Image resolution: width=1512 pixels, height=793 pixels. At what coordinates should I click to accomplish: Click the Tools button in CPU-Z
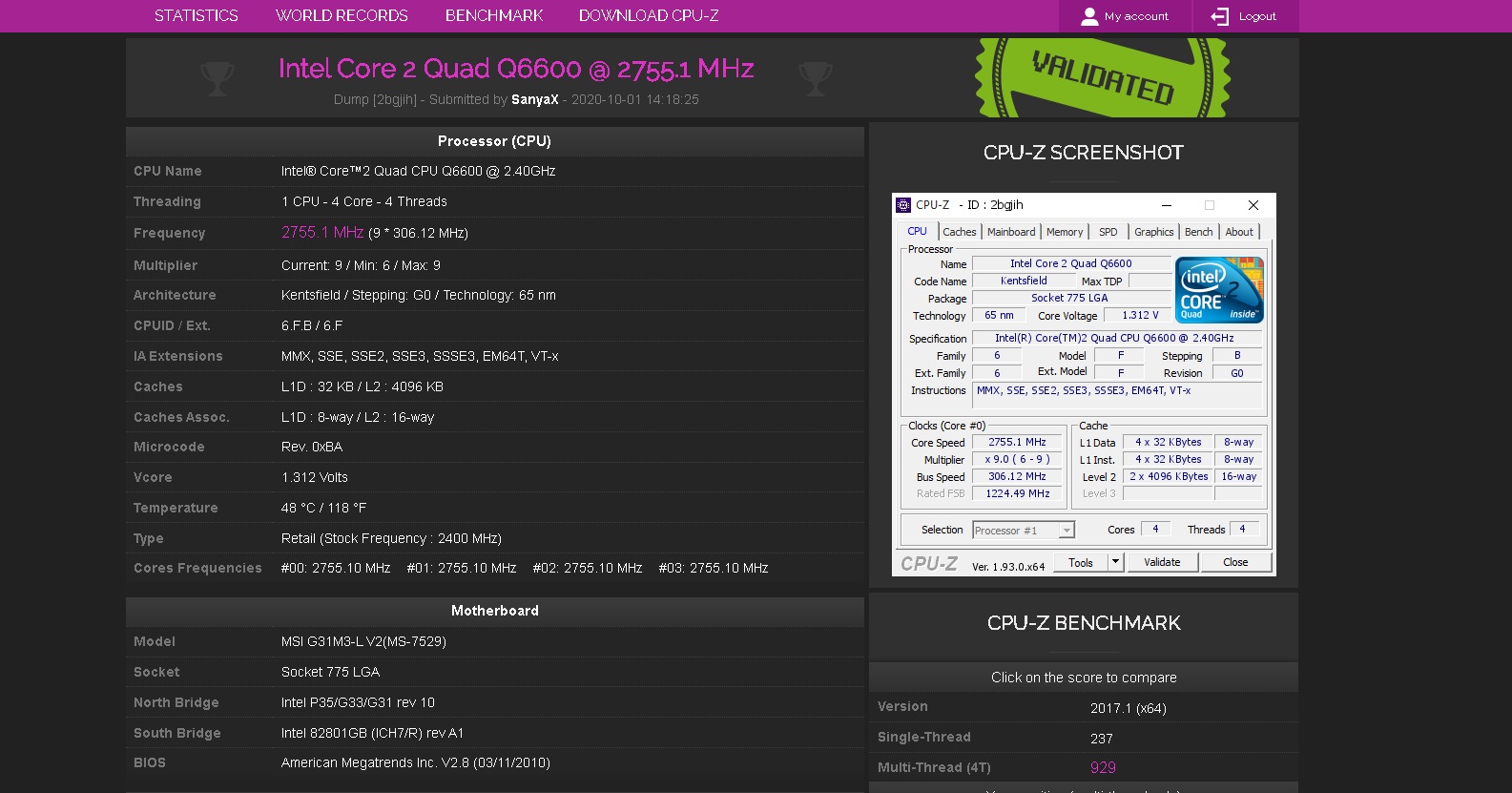click(1081, 563)
